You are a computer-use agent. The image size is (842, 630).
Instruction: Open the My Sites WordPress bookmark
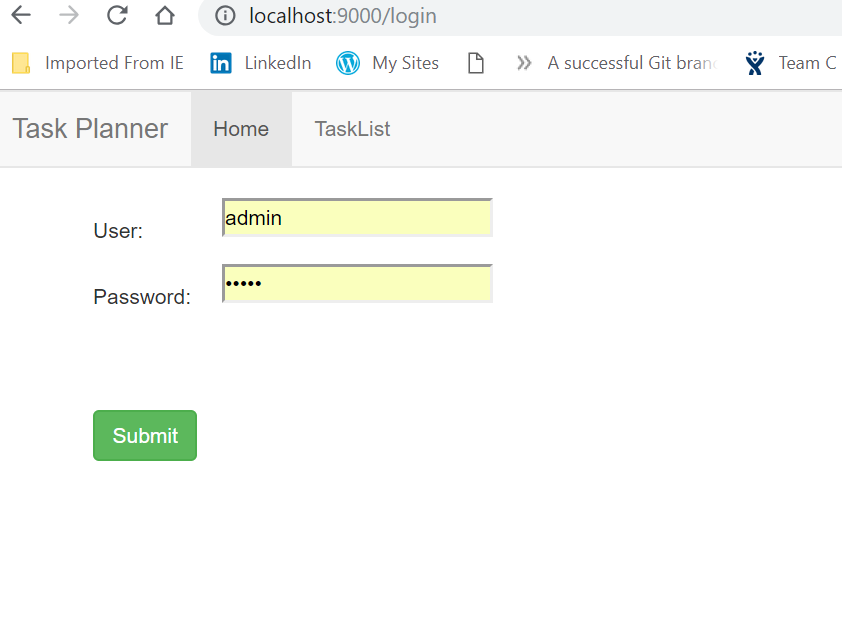[x=388, y=63]
